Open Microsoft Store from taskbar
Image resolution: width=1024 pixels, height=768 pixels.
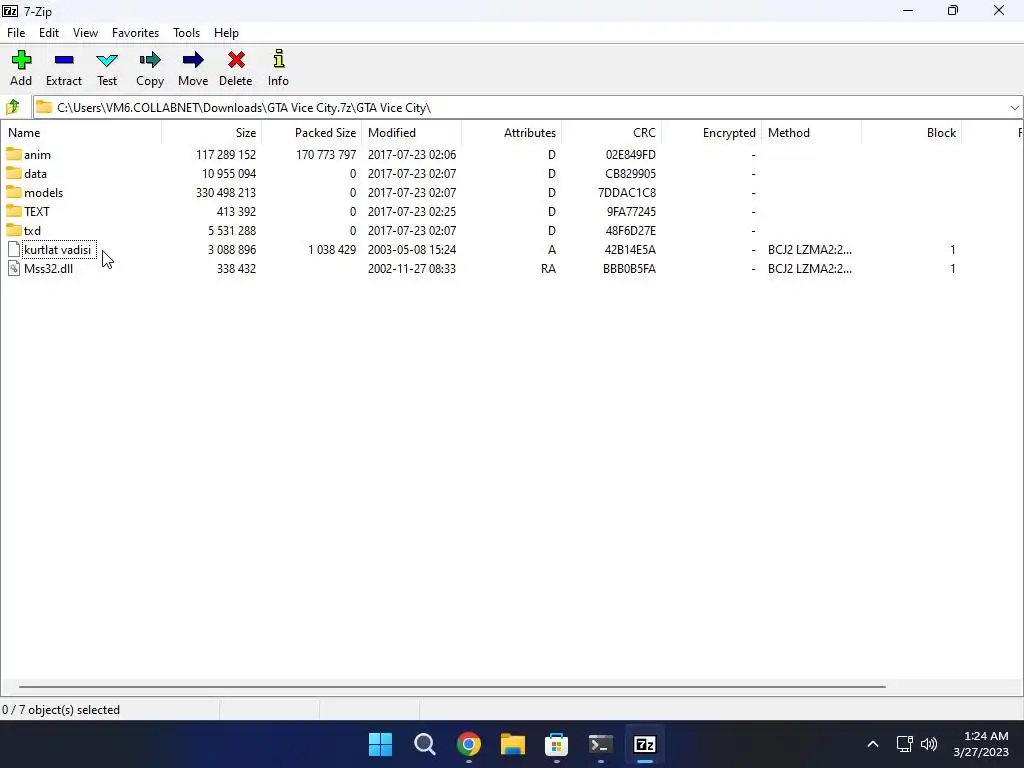click(556, 744)
